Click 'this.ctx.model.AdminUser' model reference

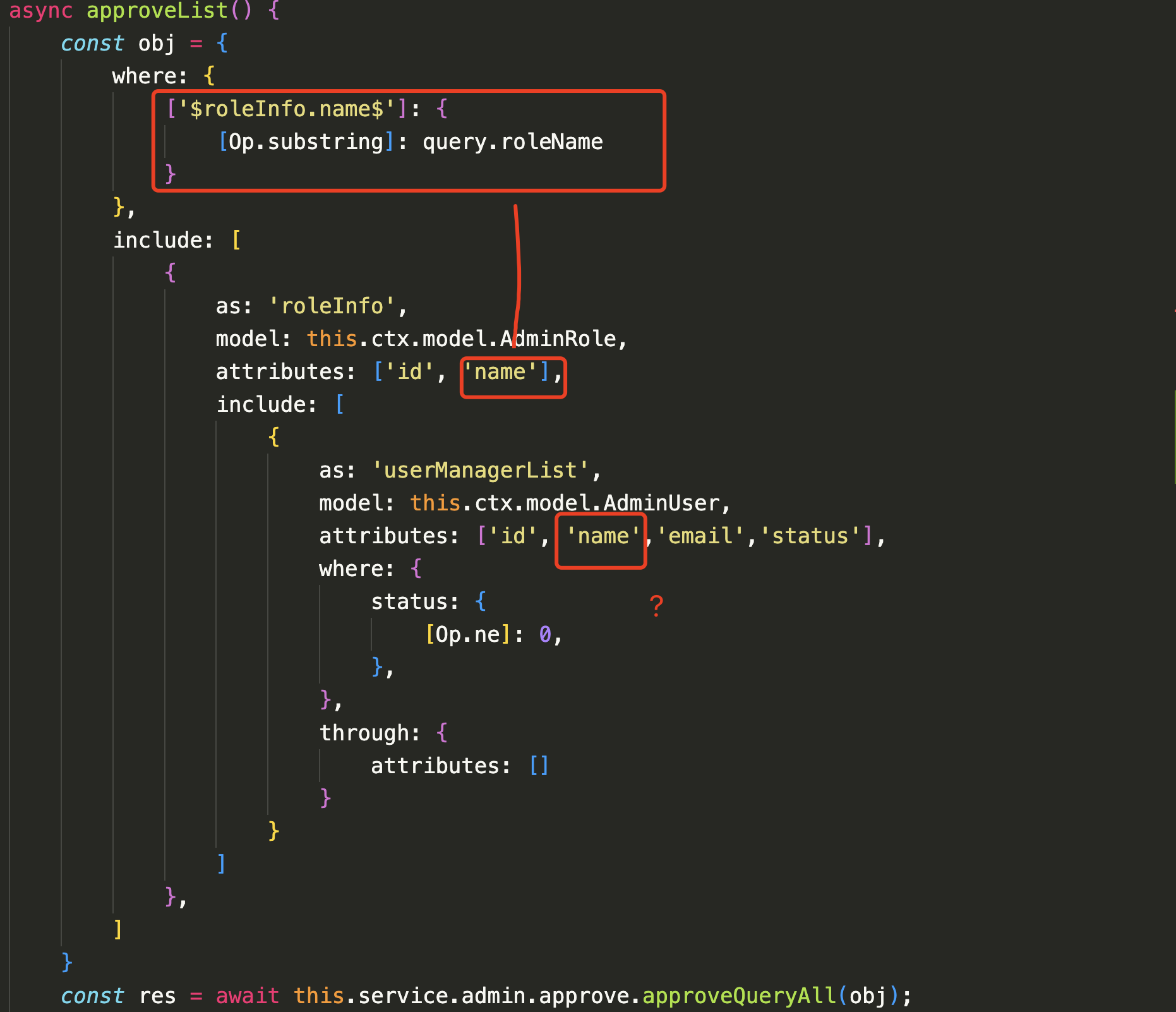(565, 503)
